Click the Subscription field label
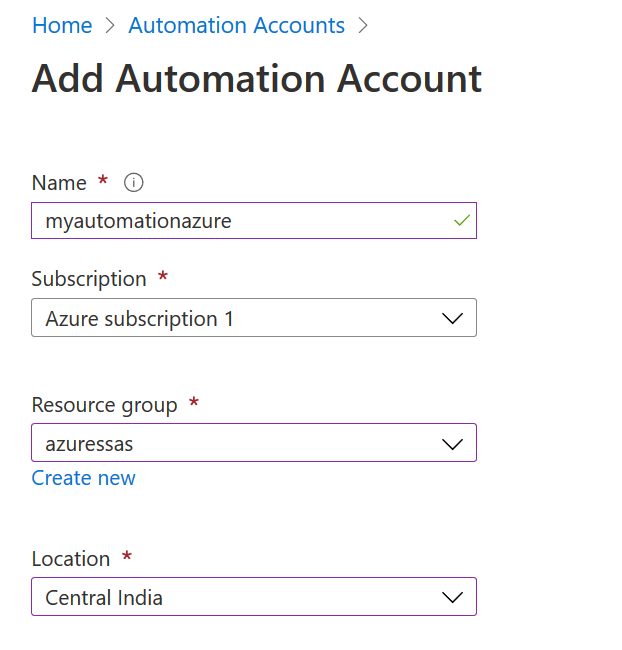 (89, 279)
